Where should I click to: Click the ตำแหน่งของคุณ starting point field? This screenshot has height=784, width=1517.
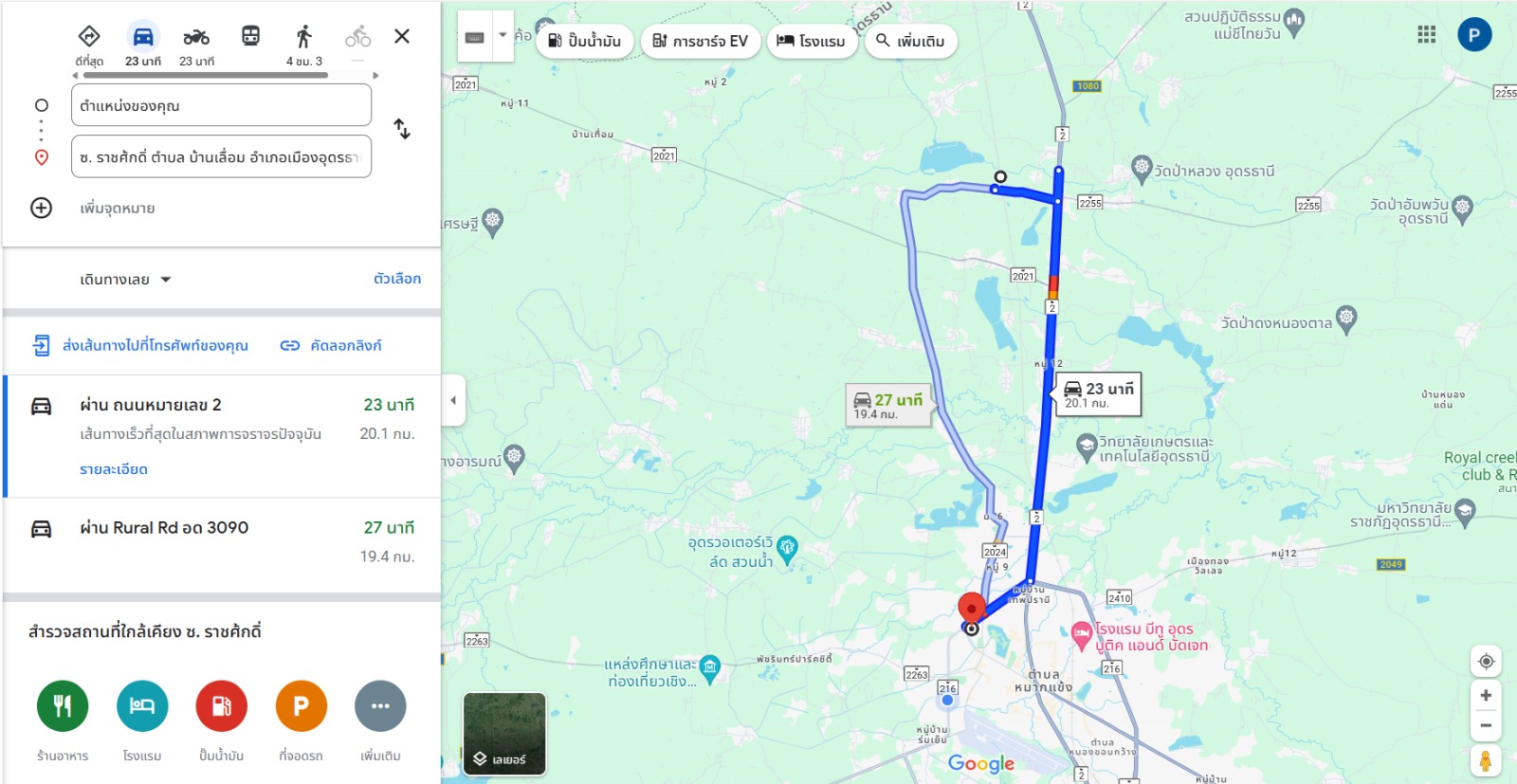221,105
